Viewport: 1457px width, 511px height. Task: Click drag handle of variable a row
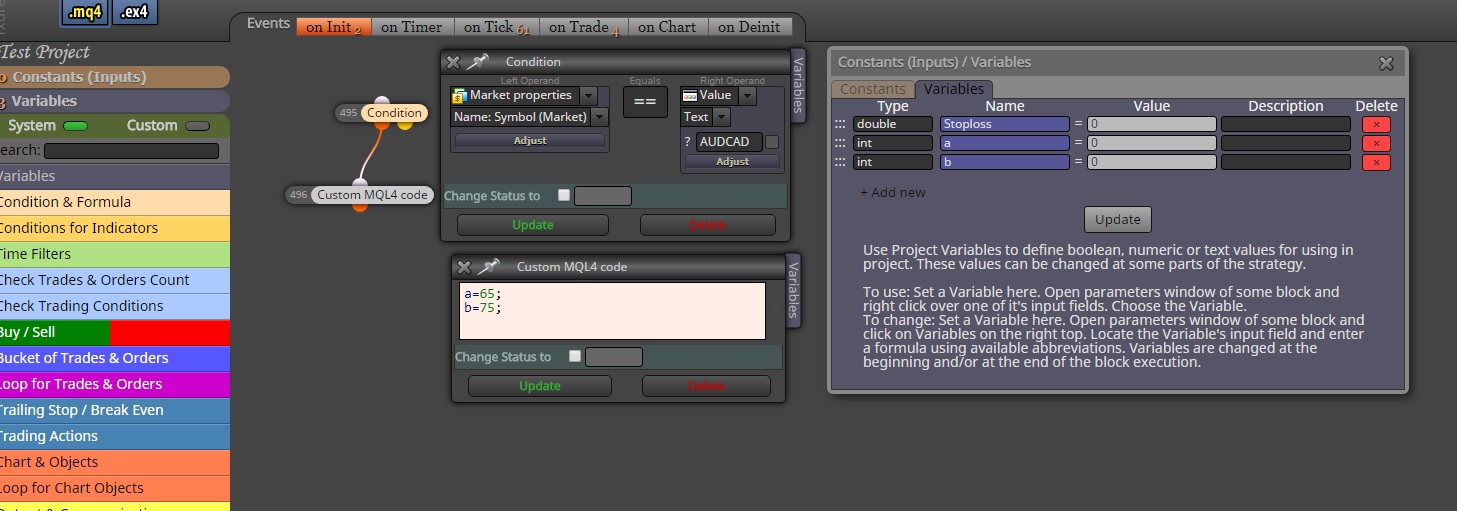click(x=840, y=143)
